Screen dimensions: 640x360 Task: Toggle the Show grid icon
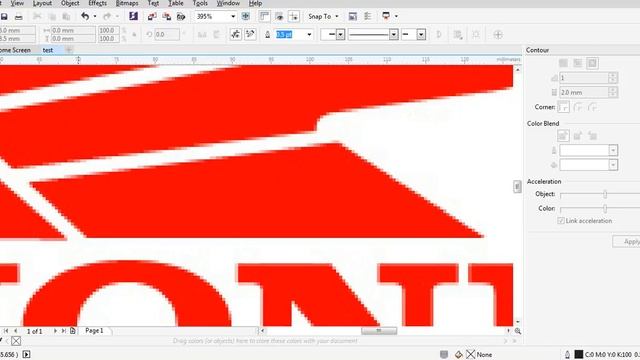click(x=279, y=16)
